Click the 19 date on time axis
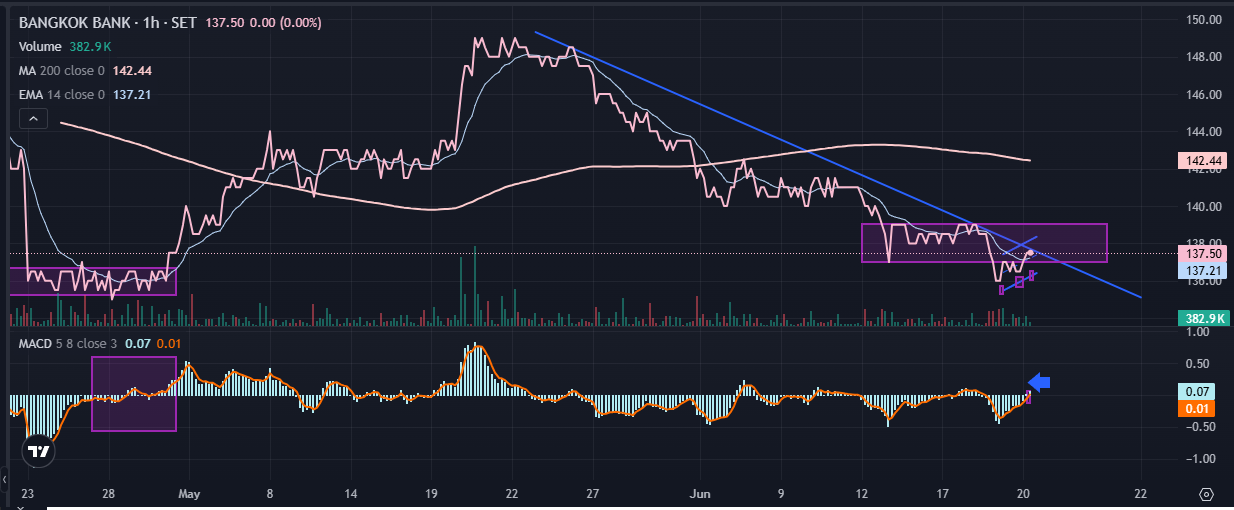This screenshot has width=1234, height=510. (x=431, y=494)
